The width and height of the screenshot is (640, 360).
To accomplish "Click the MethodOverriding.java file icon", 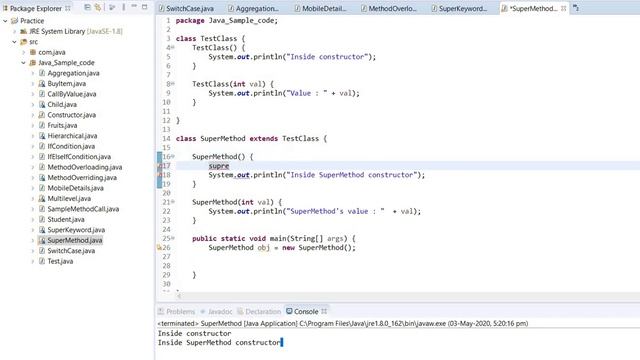I will point(42,178).
